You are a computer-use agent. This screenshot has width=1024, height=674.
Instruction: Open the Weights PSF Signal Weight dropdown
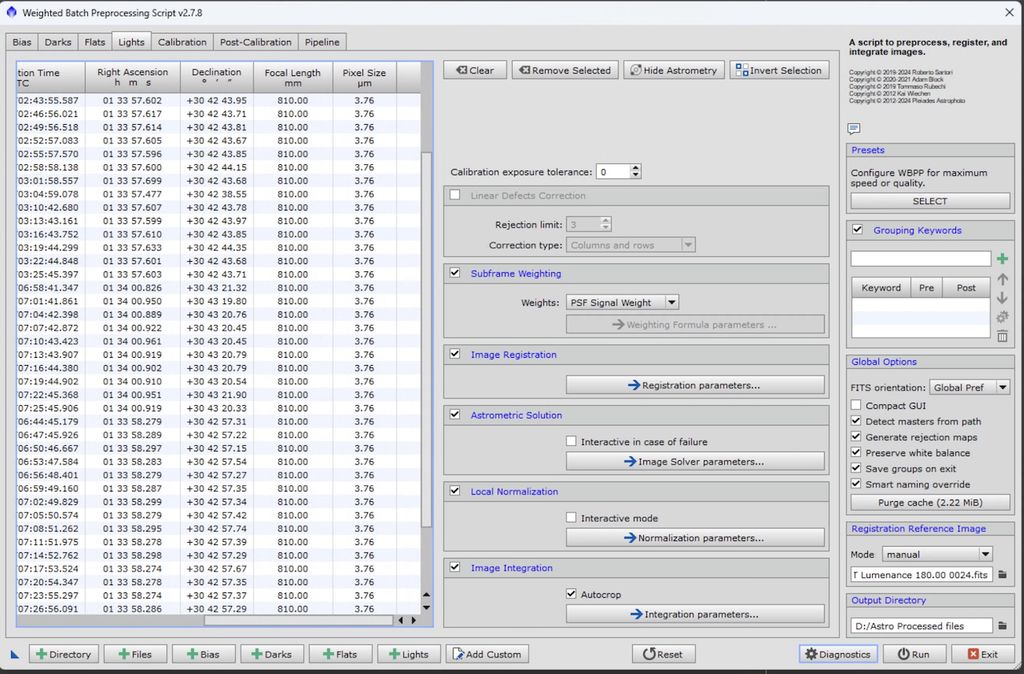click(622, 302)
